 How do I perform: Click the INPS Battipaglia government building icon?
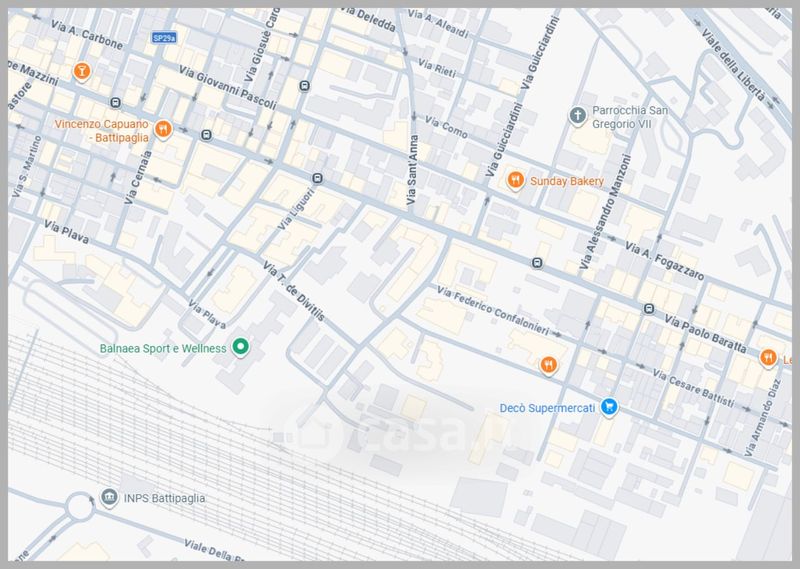(x=108, y=497)
